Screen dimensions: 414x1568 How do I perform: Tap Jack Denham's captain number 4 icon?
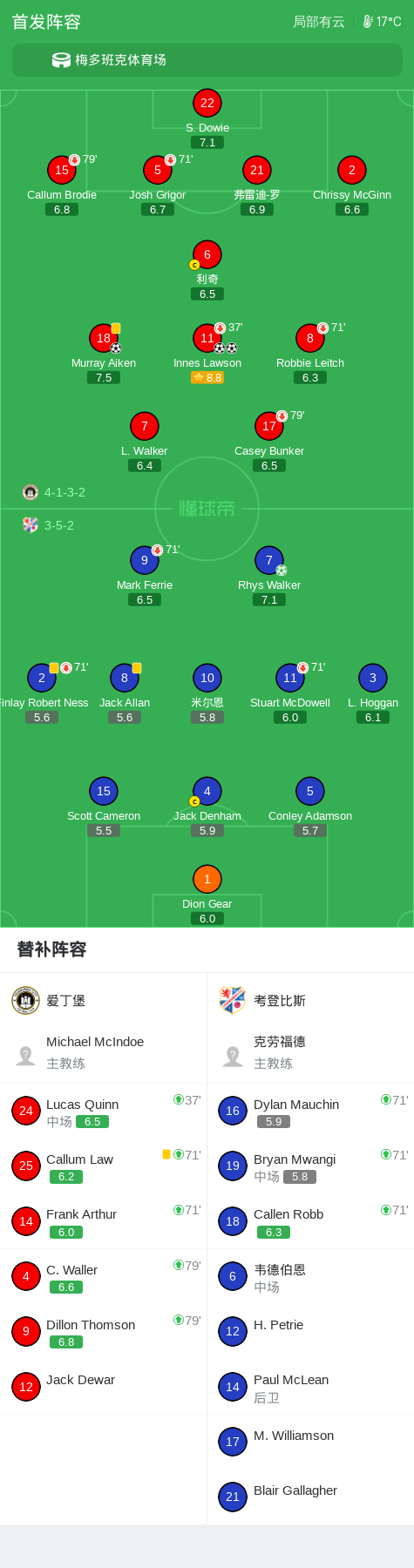[x=207, y=791]
